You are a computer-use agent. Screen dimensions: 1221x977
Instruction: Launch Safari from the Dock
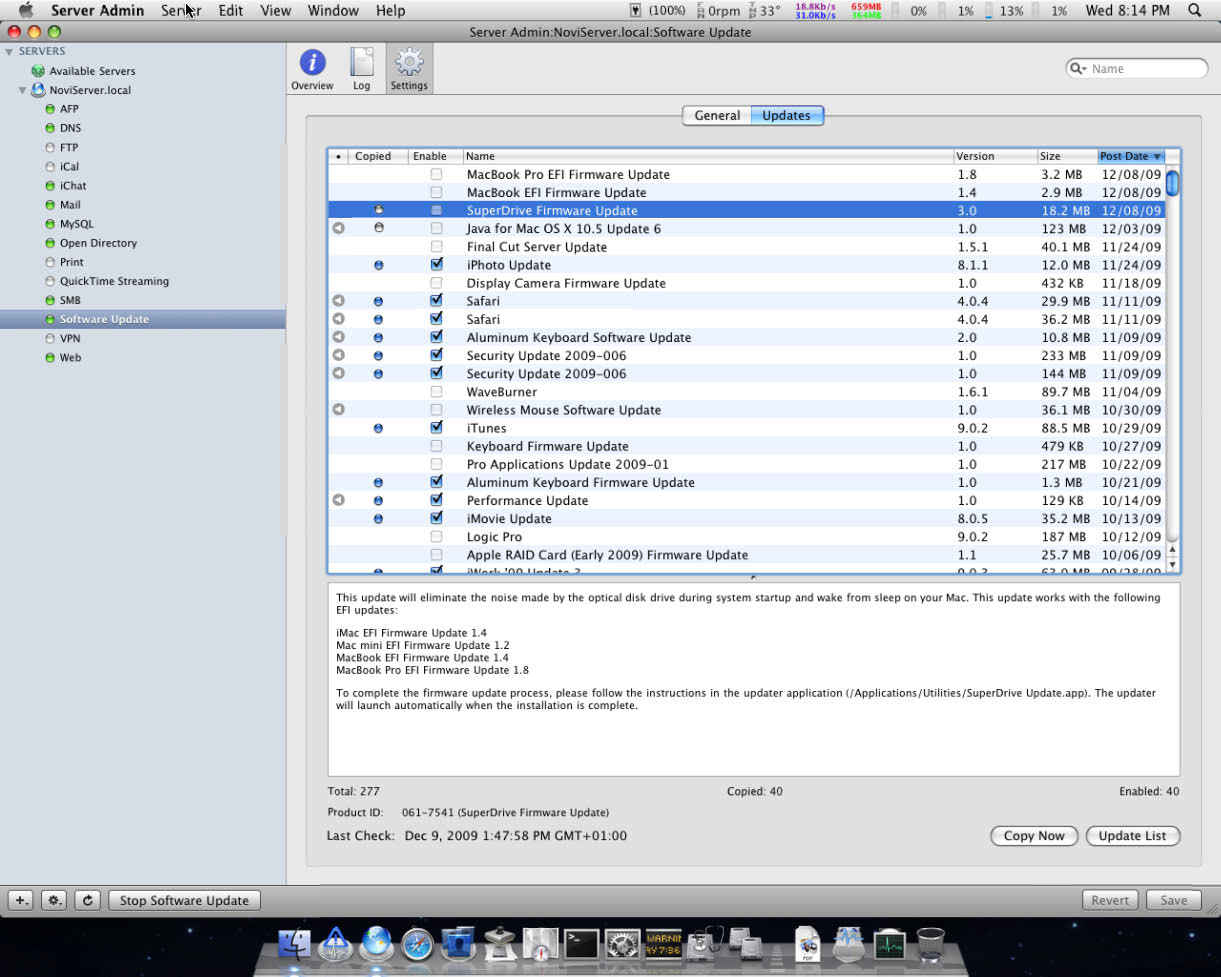(x=417, y=943)
